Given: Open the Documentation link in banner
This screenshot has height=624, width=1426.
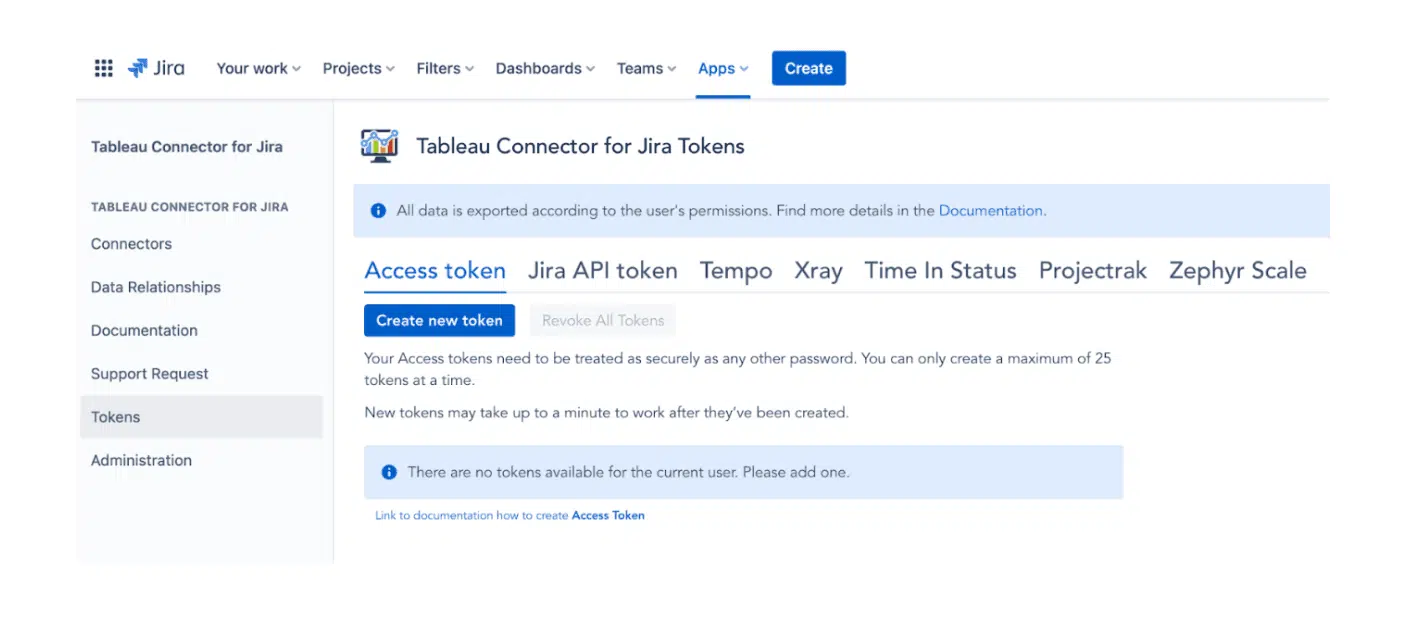Looking at the screenshot, I should click(990, 211).
